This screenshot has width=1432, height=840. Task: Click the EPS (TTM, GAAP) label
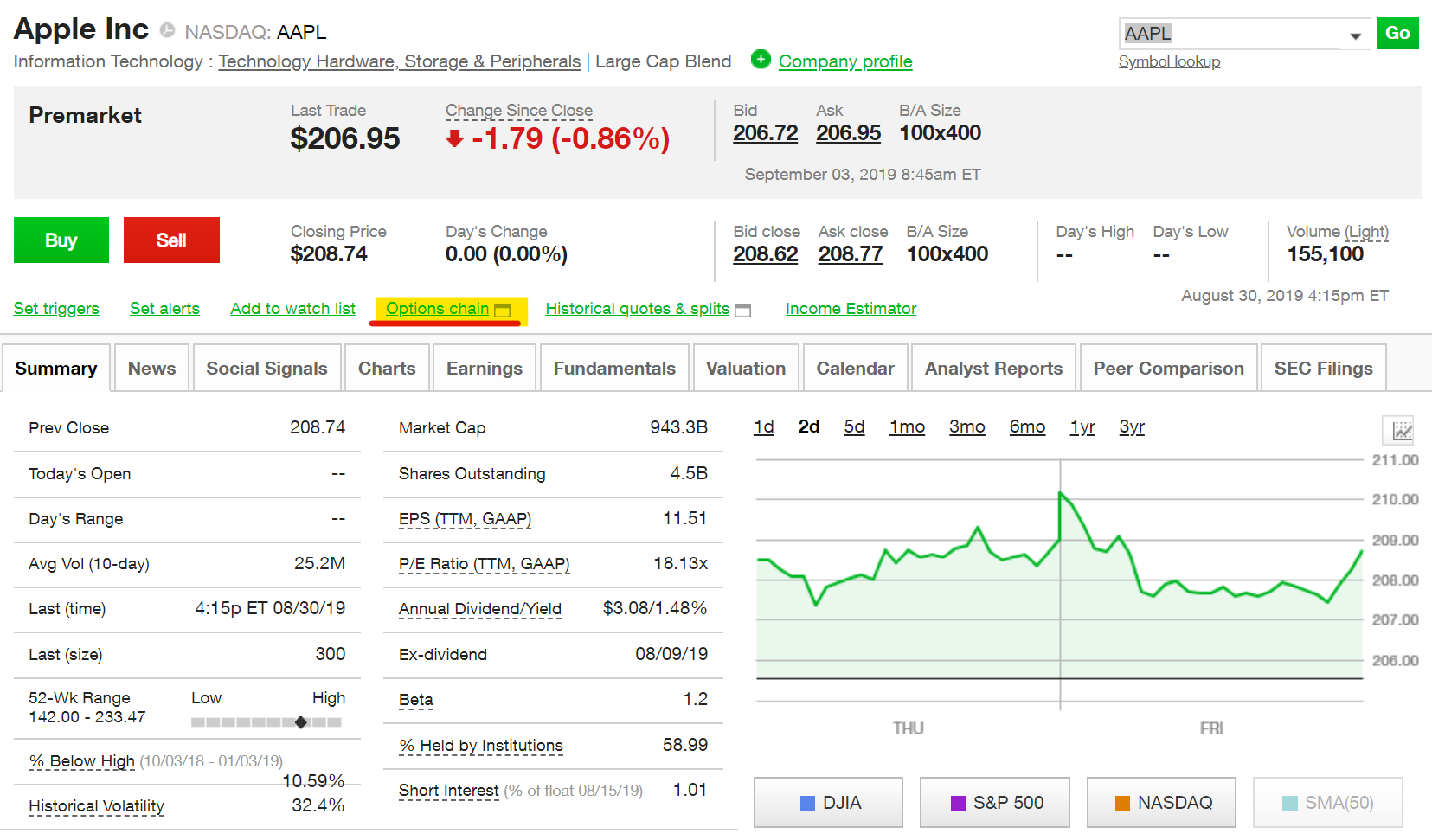click(465, 519)
